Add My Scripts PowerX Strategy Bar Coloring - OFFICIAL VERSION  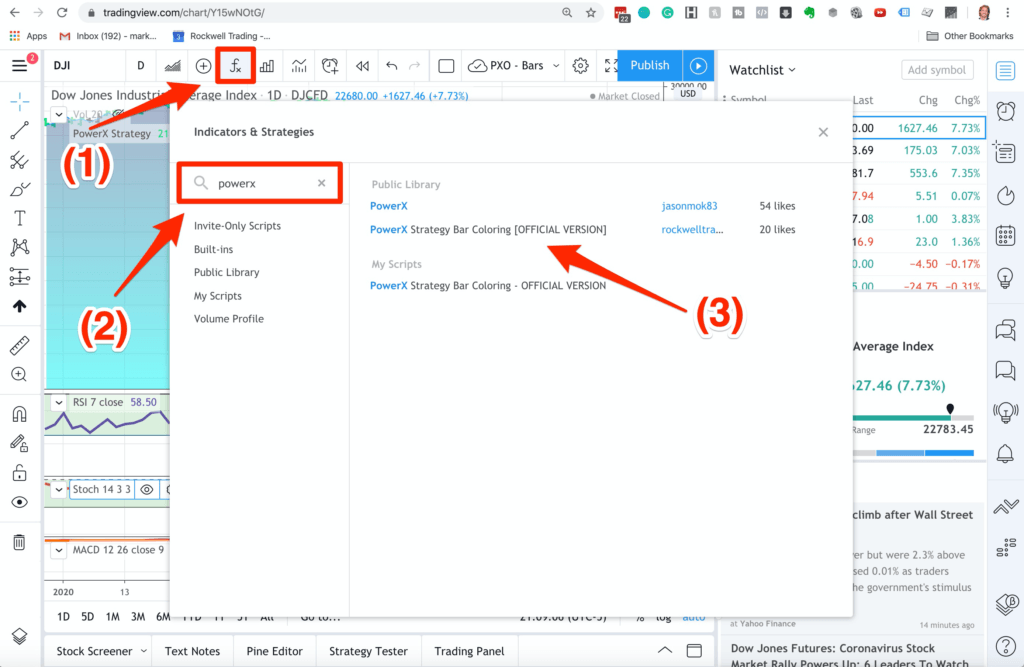pos(488,285)
